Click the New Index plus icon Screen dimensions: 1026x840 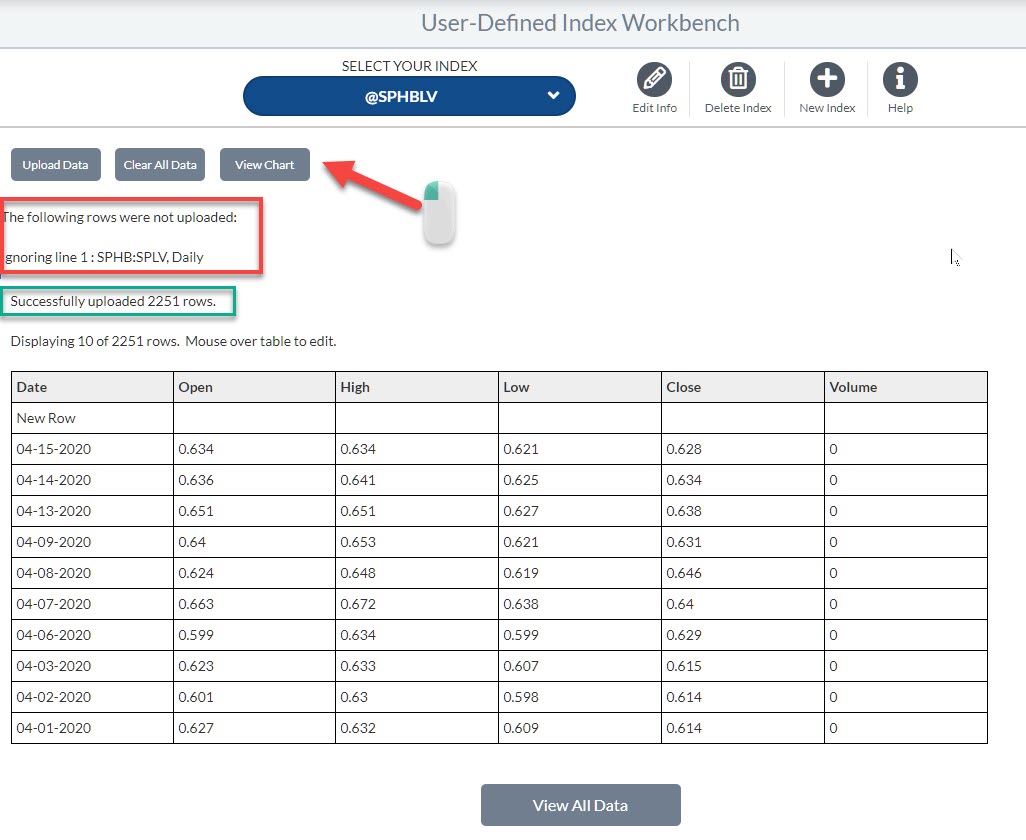[827, 80]
